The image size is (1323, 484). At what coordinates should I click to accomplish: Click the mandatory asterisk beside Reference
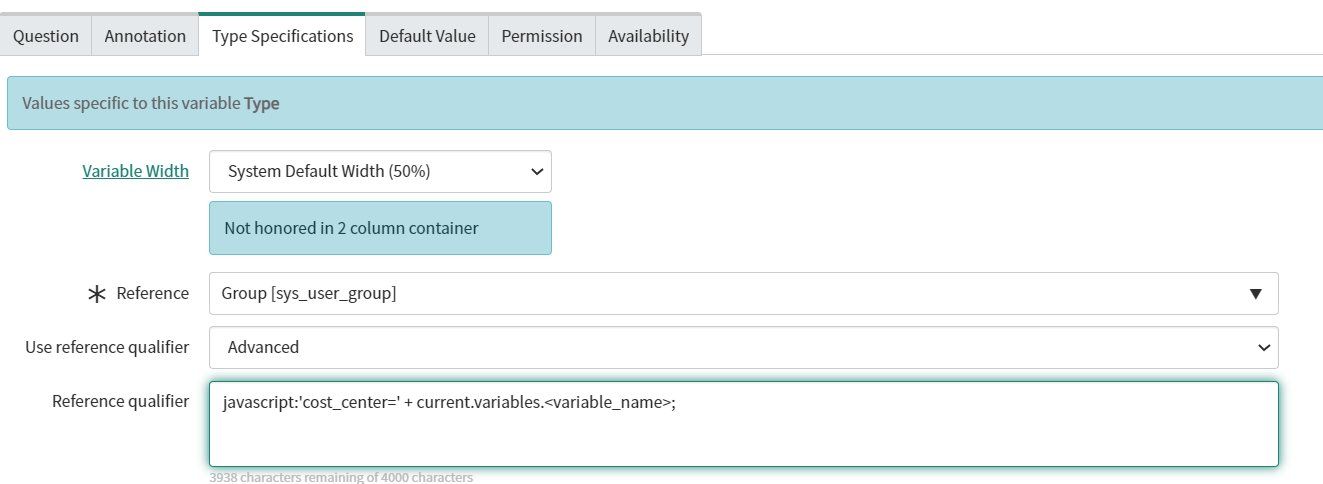[98, 294]
